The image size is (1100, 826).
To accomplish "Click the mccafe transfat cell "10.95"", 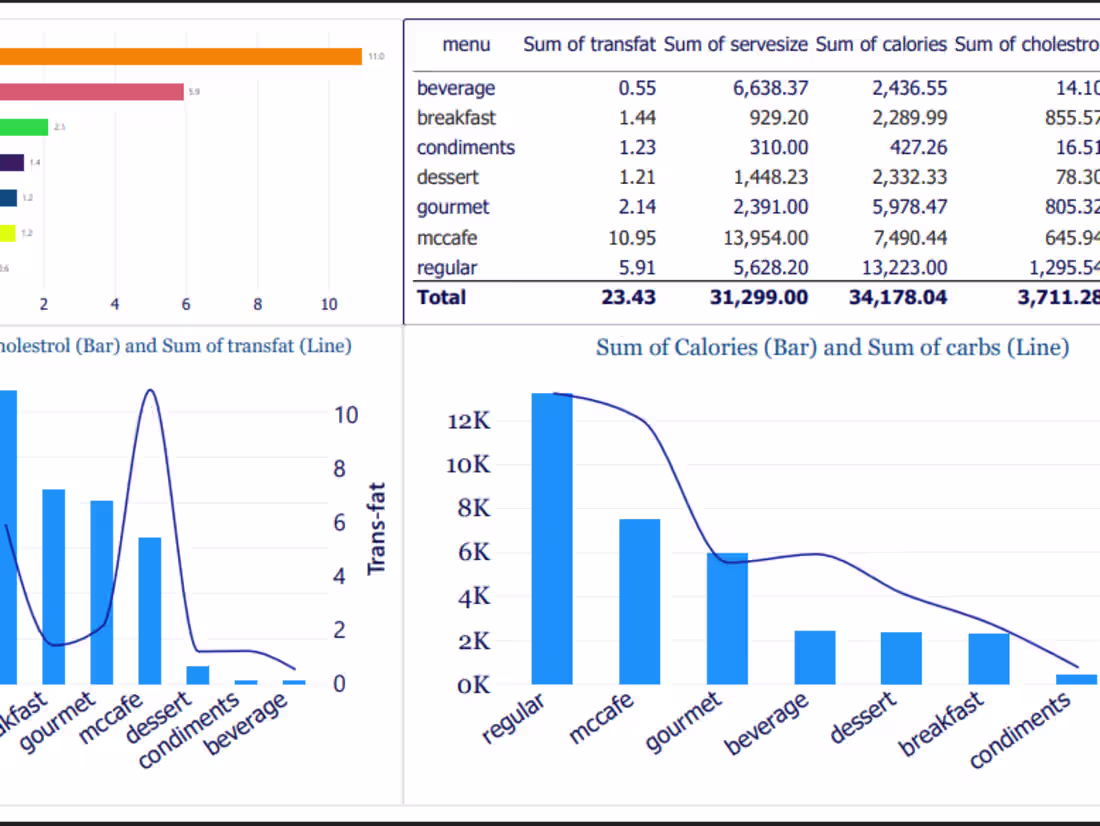I will pos(632,238).
